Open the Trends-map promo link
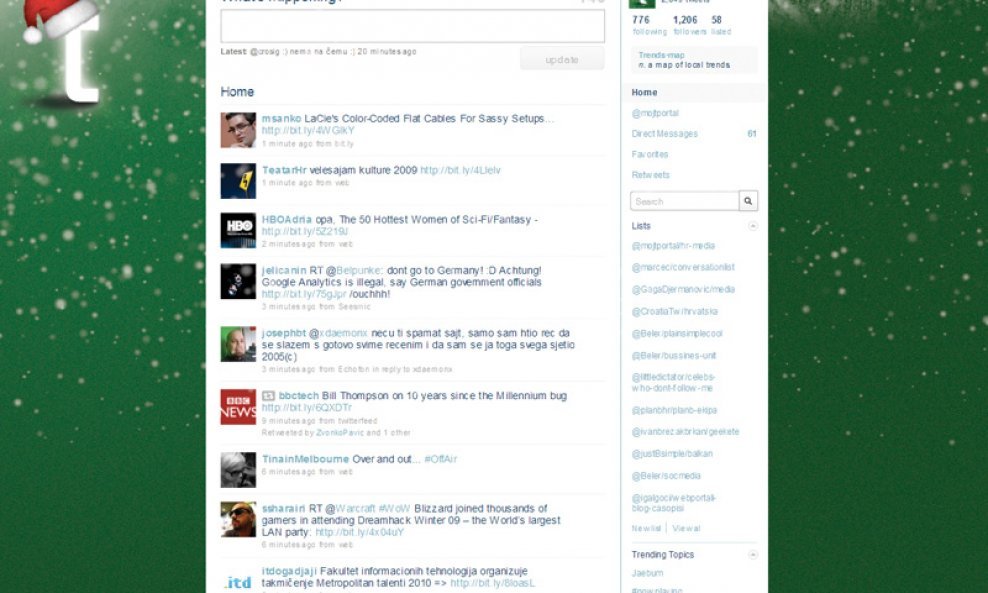 click(661, 55)
